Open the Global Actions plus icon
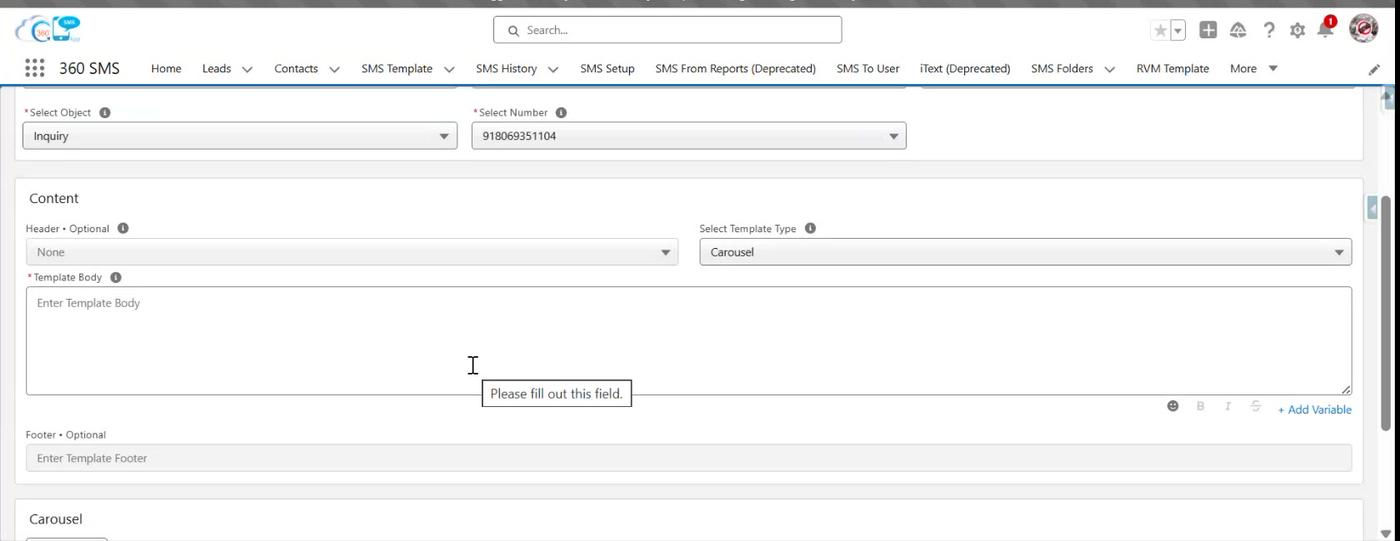This screenshot has width=1400, height=541. [1208, 30]
